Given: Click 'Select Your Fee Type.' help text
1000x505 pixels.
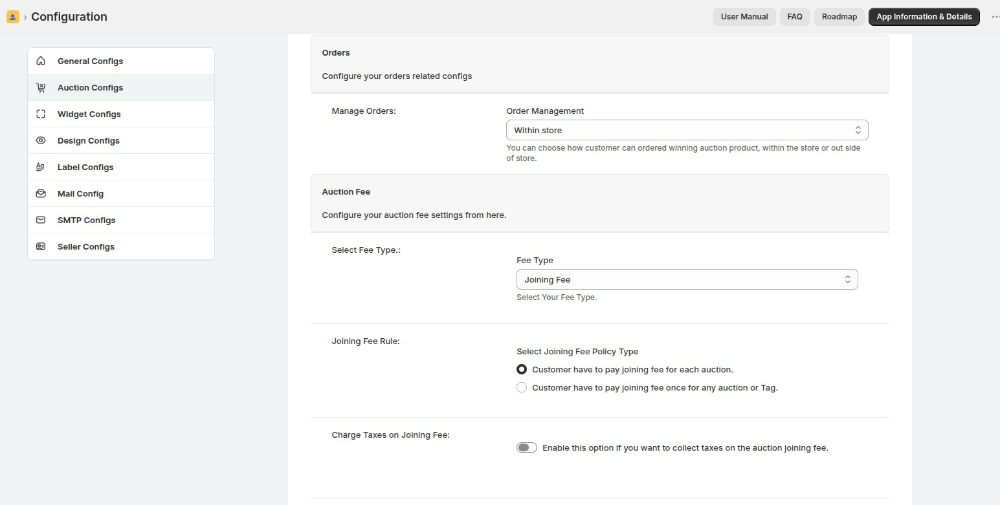Looking at the screenshot, I should click(556, 297).
